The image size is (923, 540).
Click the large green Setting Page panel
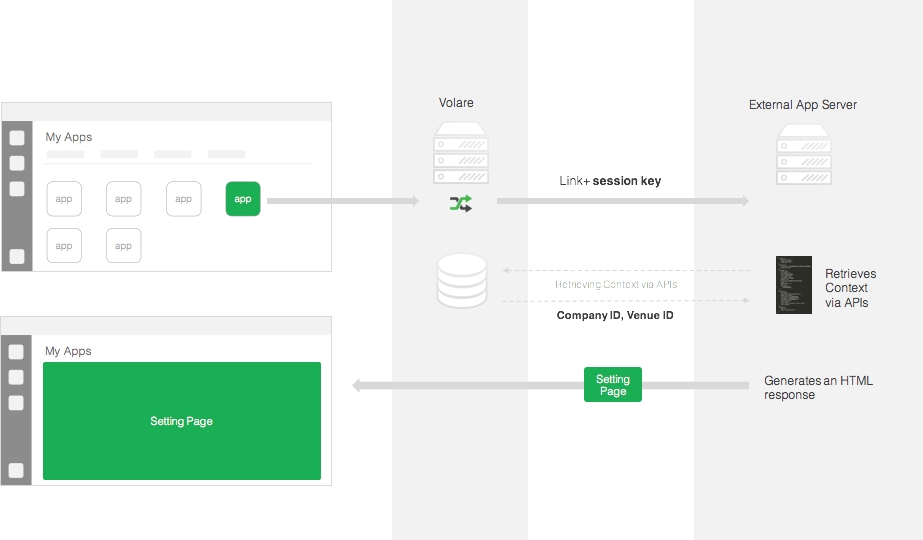point(182,421)
